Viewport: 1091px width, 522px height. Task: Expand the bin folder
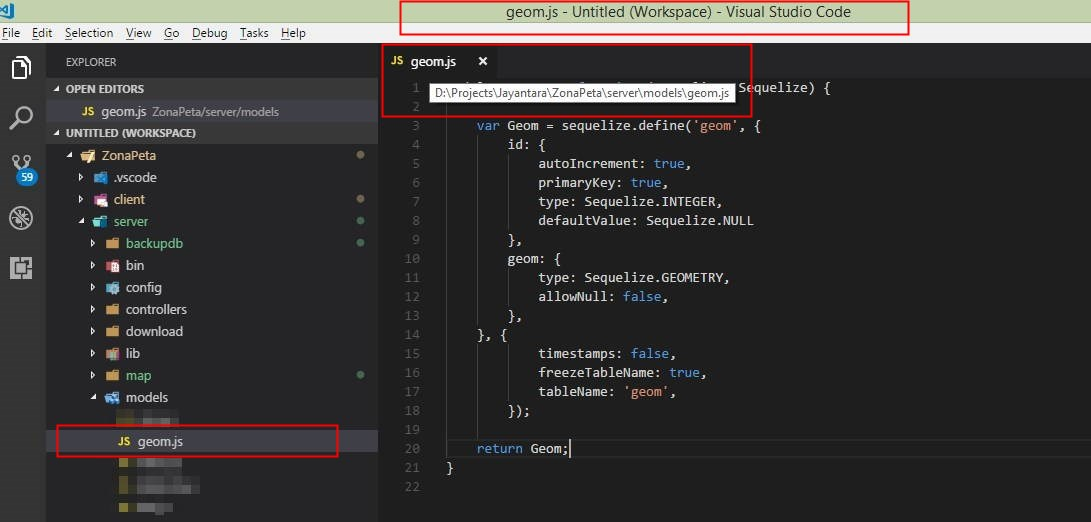coord(93,266)
